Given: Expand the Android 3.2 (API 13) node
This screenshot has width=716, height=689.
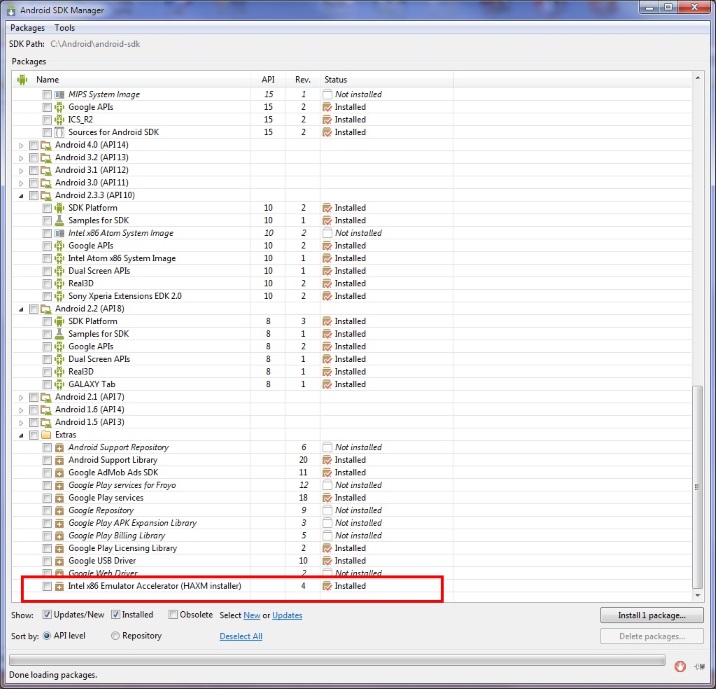Looking at the screenshot, I should (21, 158).
